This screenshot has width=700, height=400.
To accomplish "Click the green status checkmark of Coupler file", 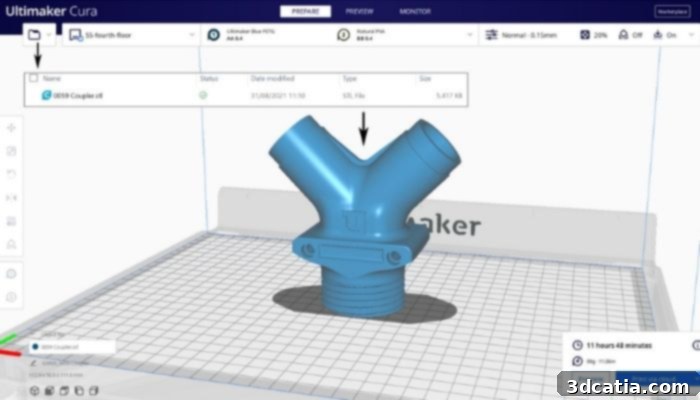I will click(203, 95).
